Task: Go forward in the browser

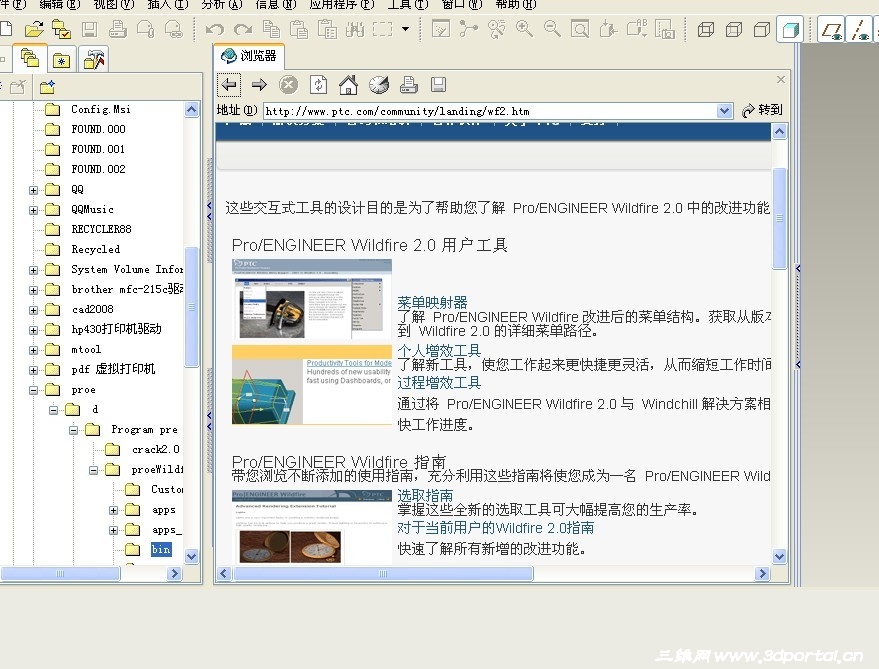Action: click(x=259, y=85)
